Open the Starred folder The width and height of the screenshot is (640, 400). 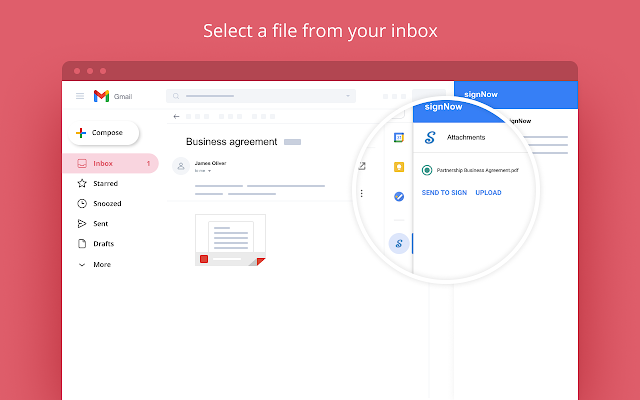(x=98, y=183)
